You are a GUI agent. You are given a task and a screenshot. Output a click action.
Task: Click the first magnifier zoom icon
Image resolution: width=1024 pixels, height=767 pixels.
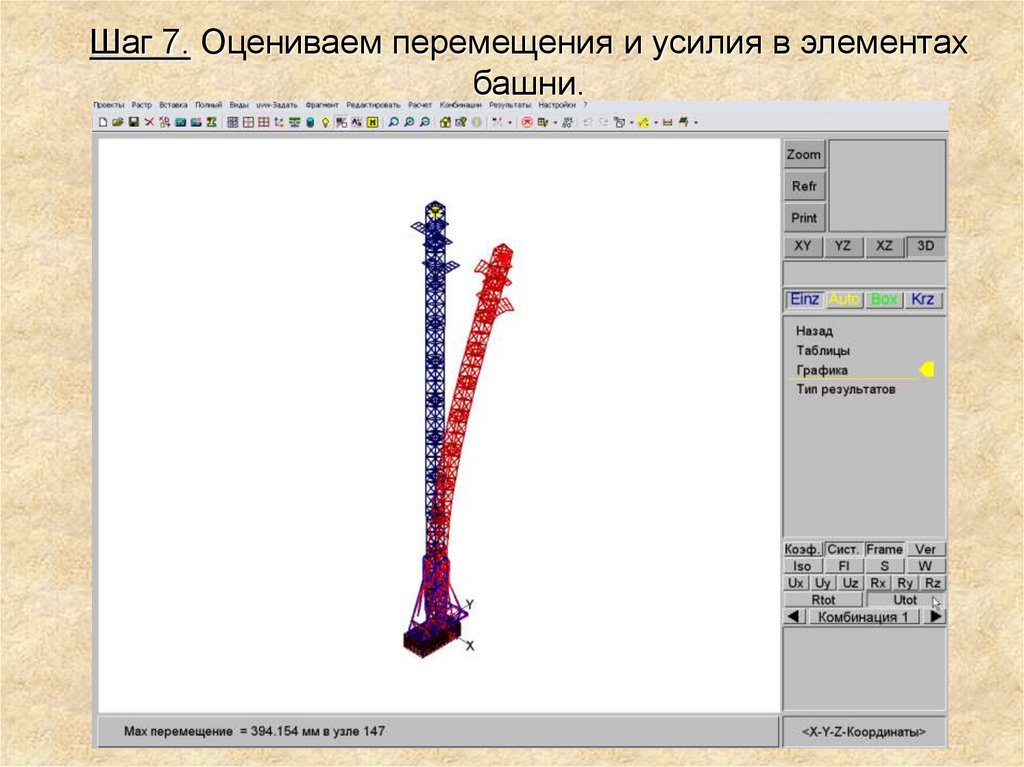pyautogui.click(x=393, y=122)
